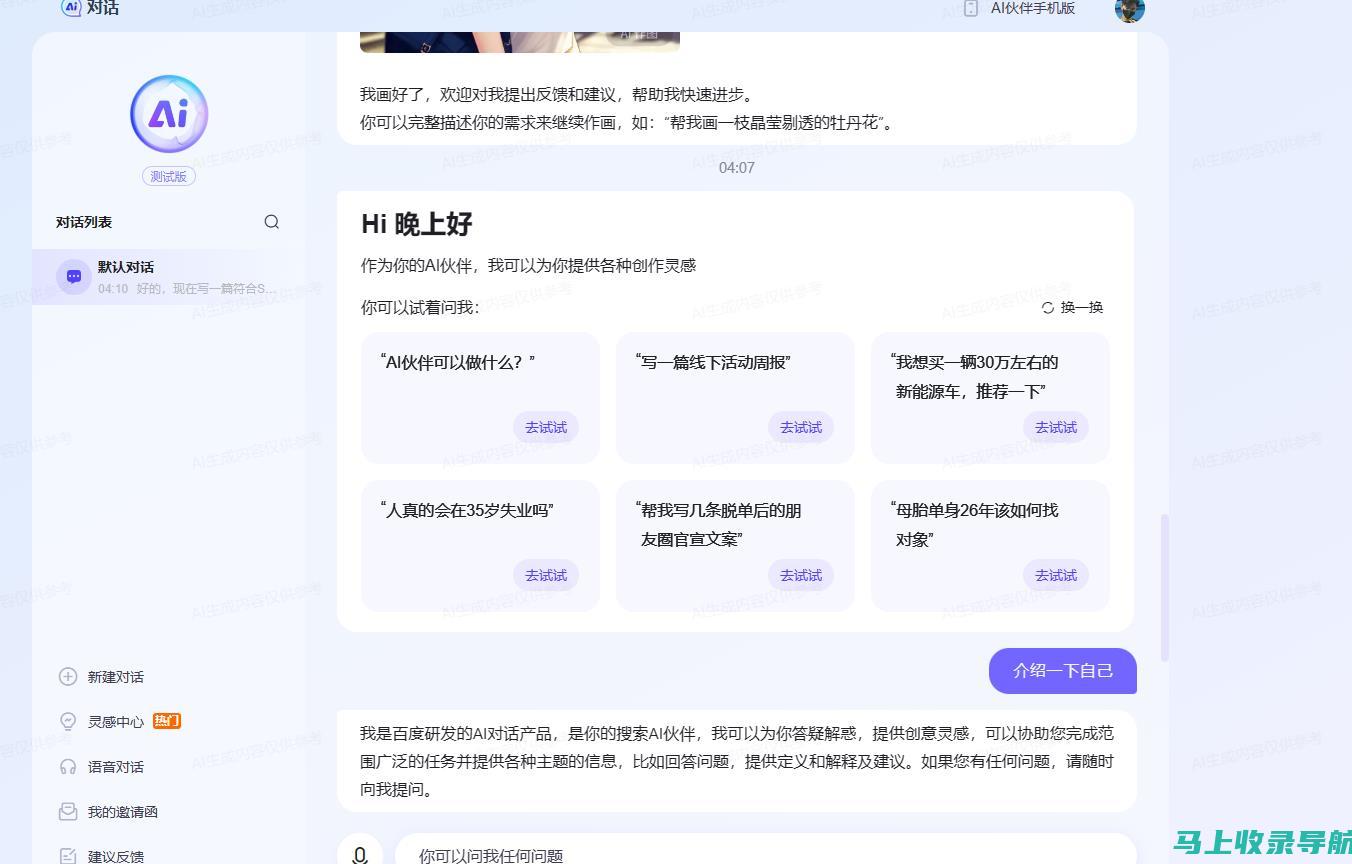
Task: Click the 语音对话 headphone icon
Action: 68,767
